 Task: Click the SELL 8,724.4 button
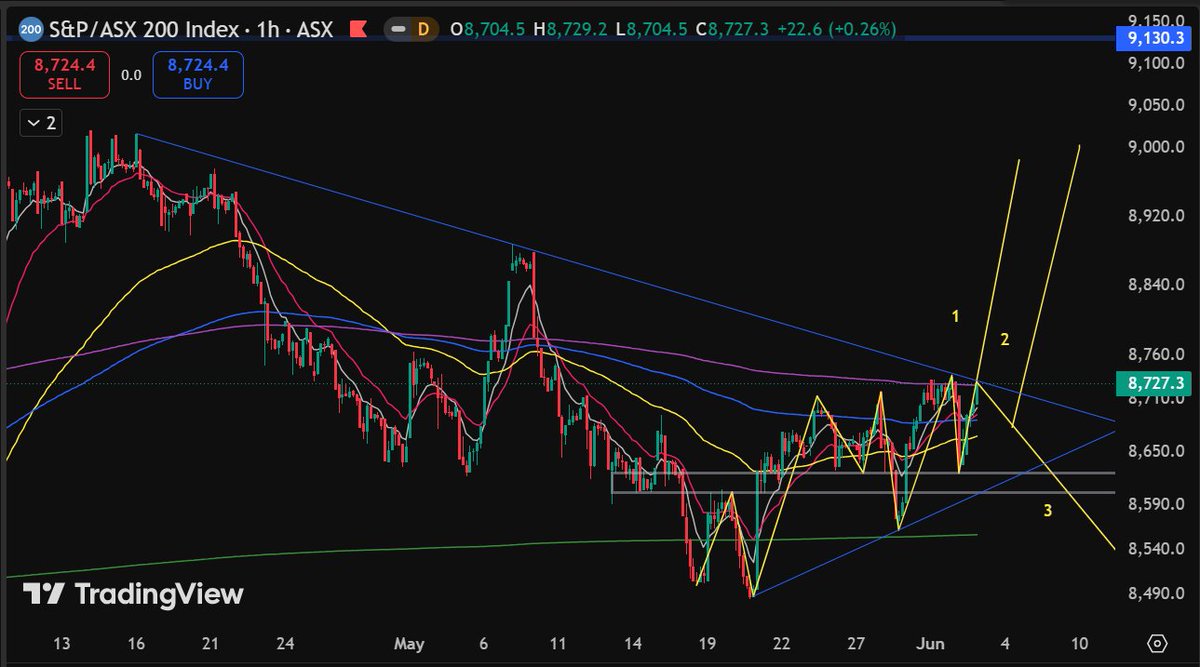[x=64, y=74]
